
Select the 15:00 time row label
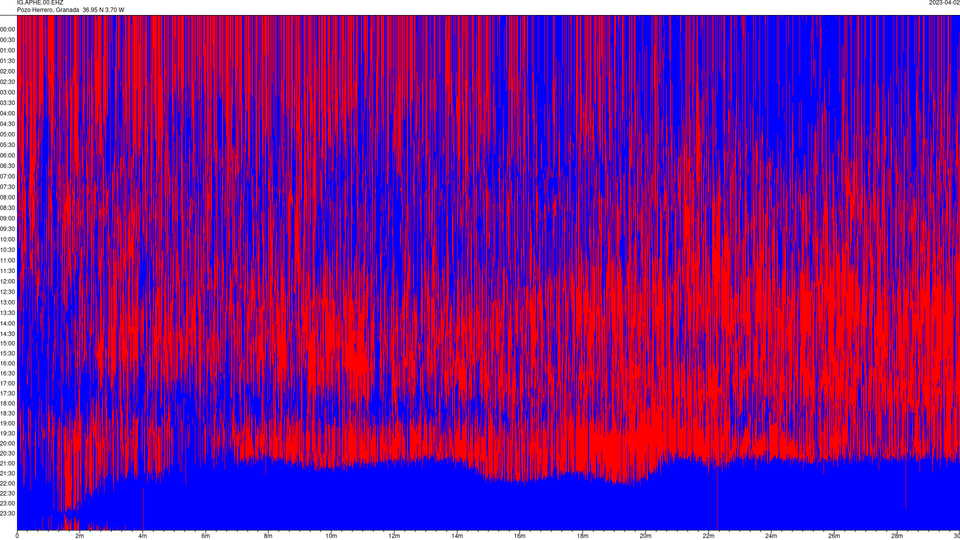click(x=7, y=343)
